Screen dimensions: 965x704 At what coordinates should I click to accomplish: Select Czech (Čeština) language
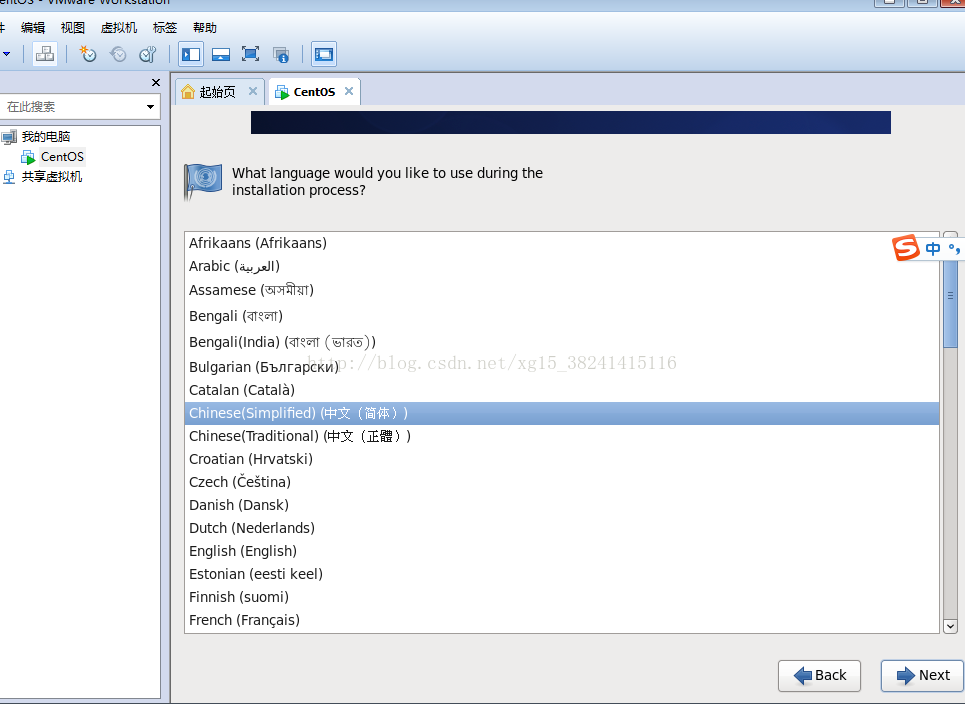click(x=562, y=482)
